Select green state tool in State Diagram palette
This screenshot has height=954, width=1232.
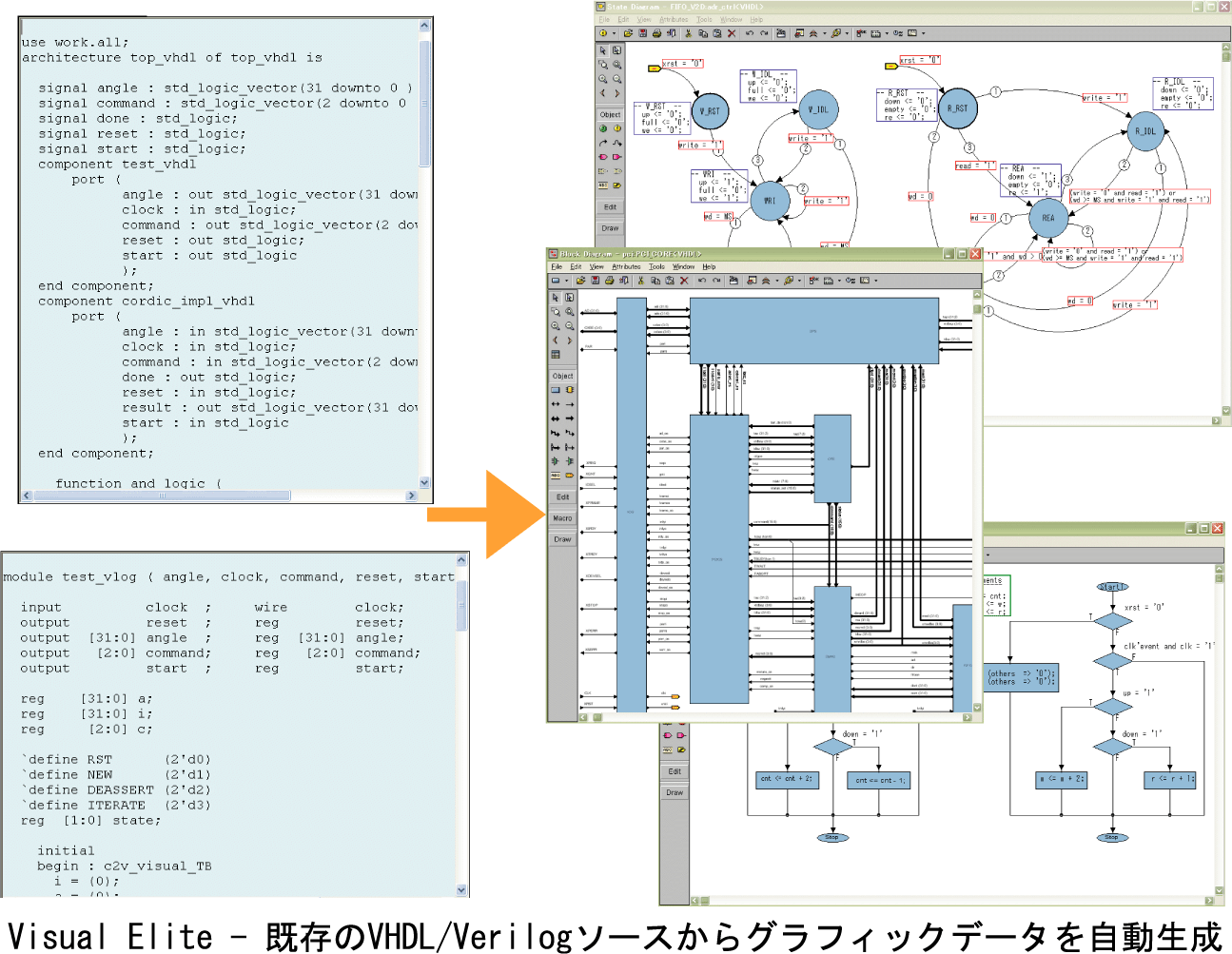point(603,128)
